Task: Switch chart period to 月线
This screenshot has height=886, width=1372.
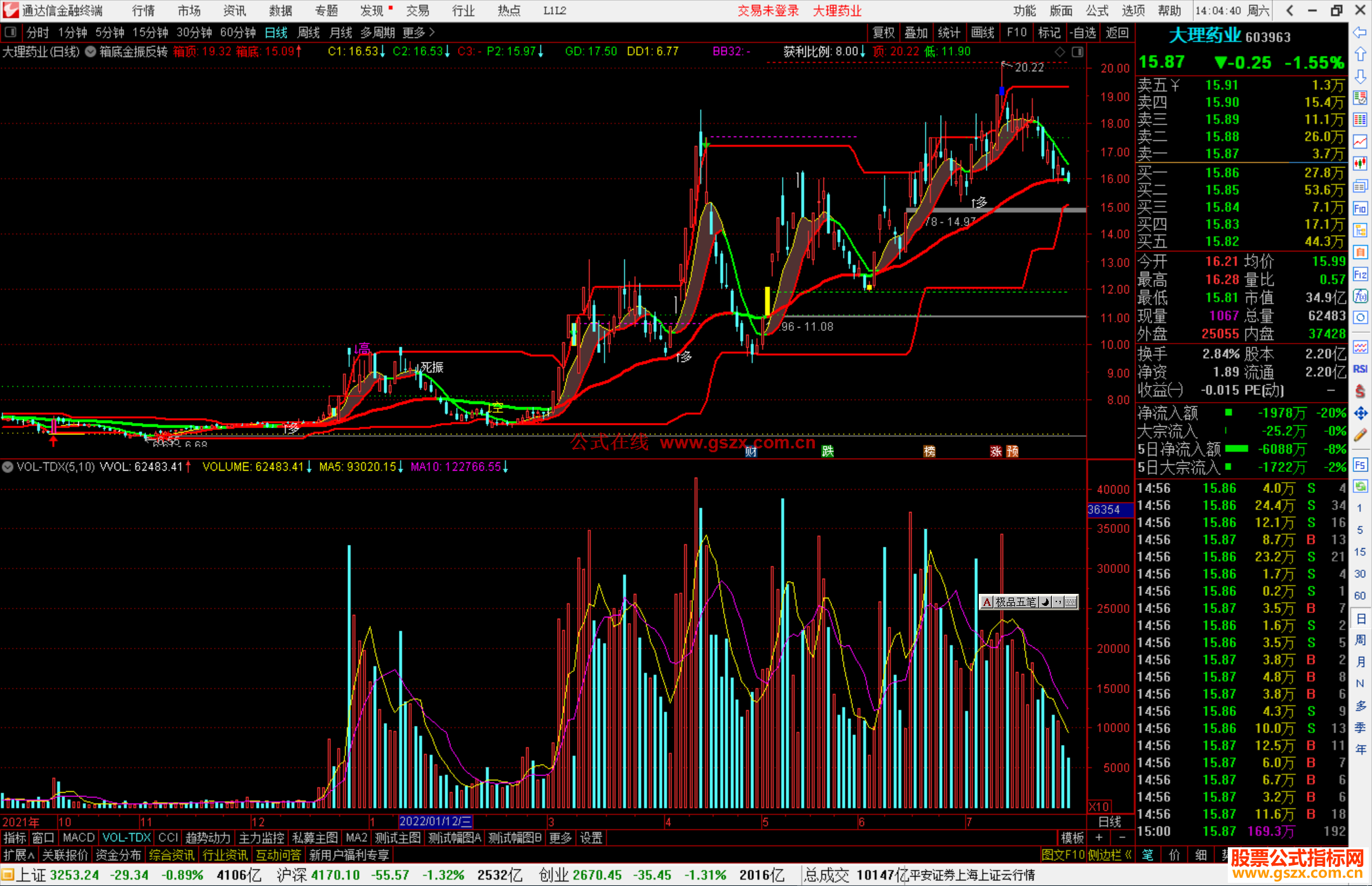Action: 341,32
